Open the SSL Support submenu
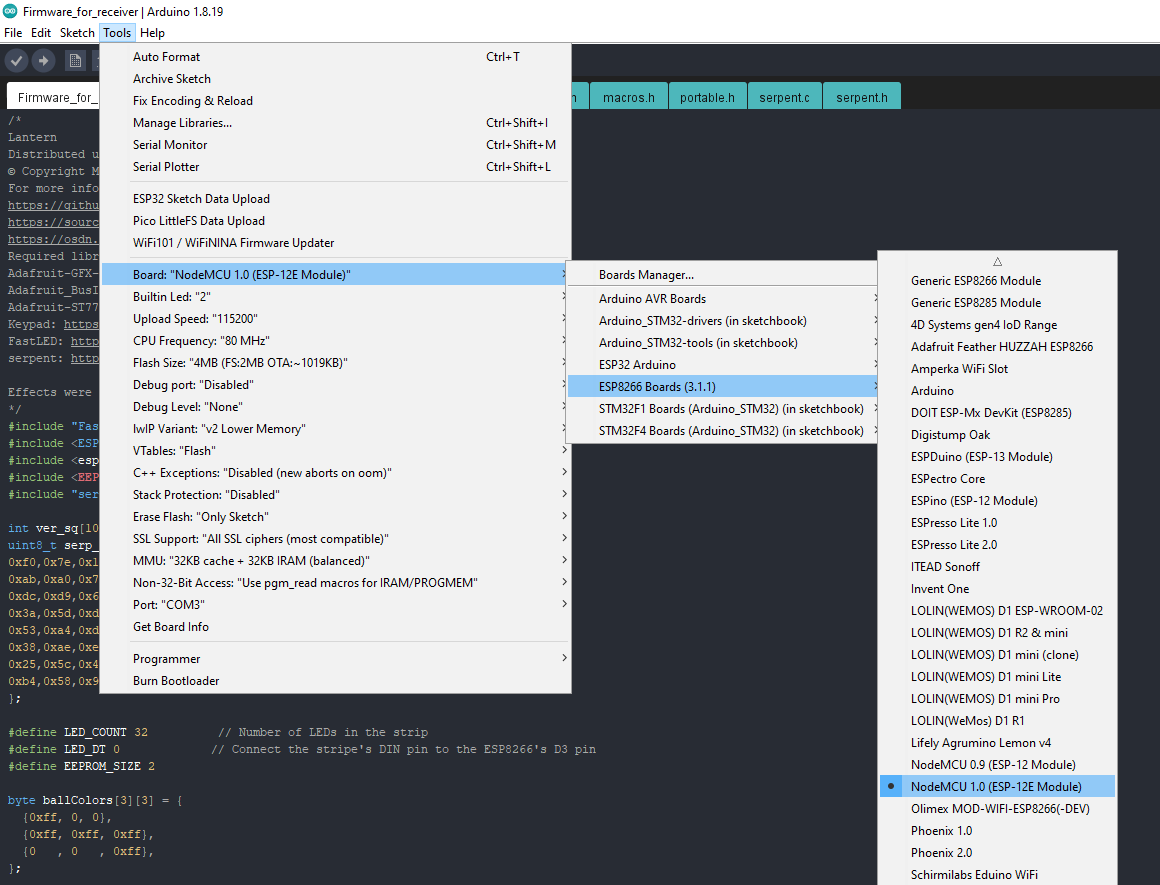Image resolution: width=1160 pixels, height=885 pixels. (336, 539)
